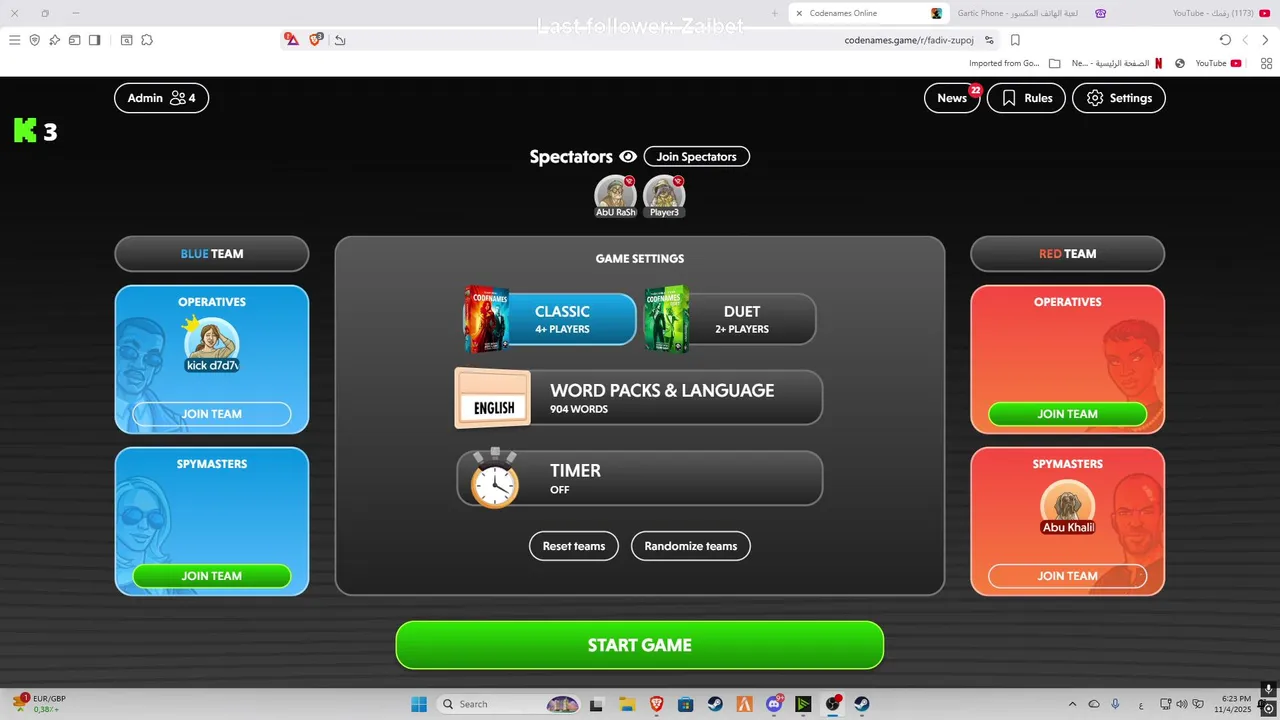Open Brave browser from taskbar
This screenshot has width=1280, height=720.
point(656,704)
